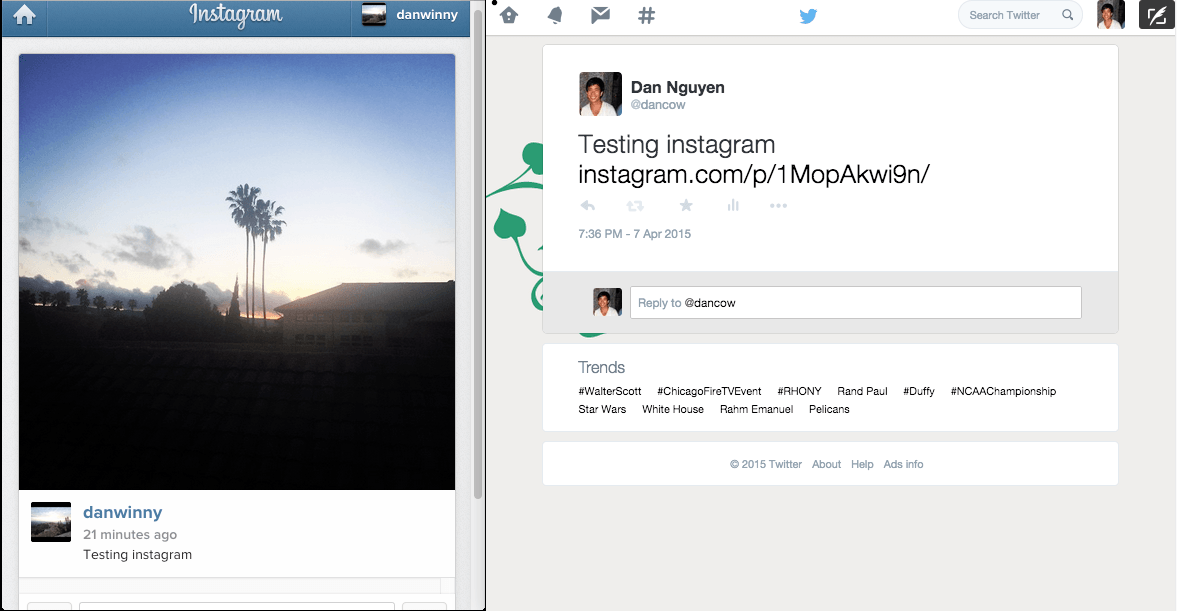
Task: Open the White House trend
Action: pyautogui.click(x=673, y=409)
